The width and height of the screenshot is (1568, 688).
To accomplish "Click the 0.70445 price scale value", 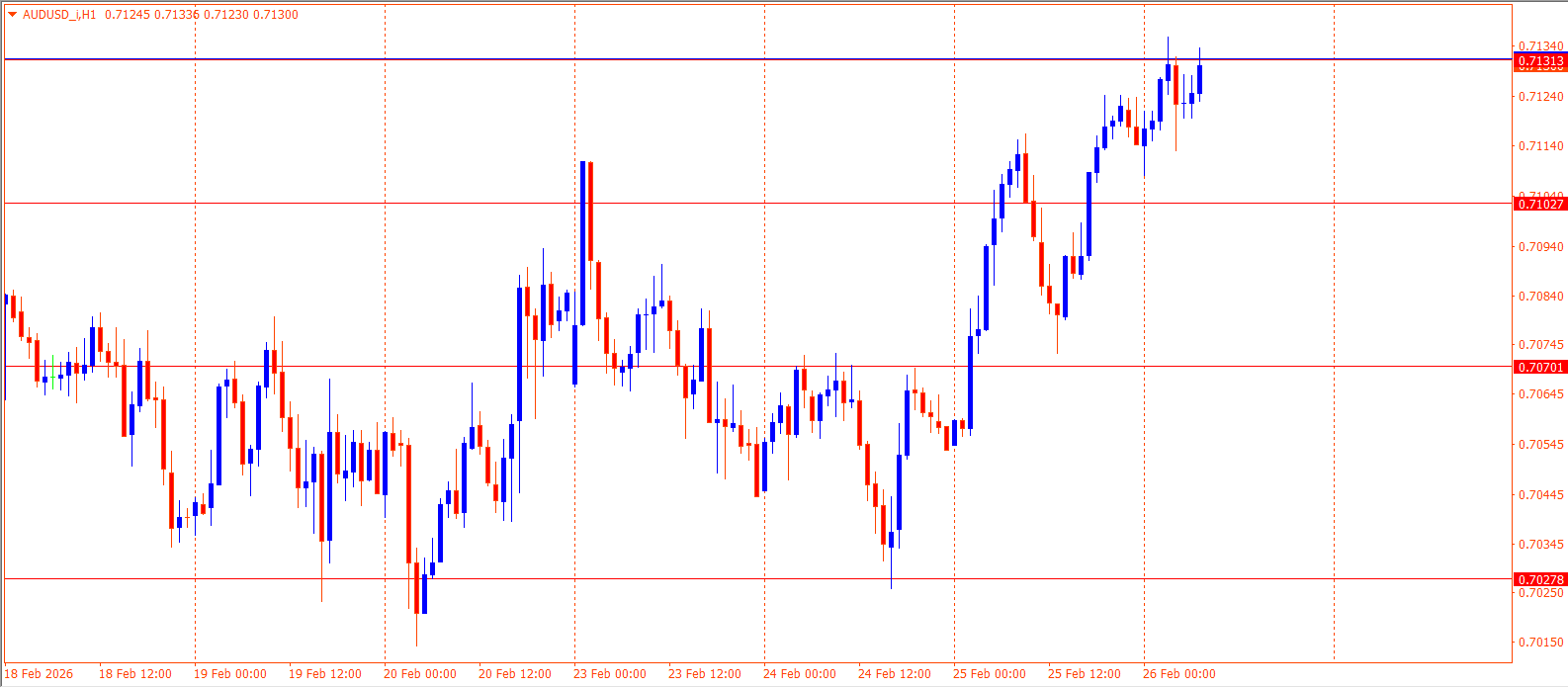I will 1541,494.
